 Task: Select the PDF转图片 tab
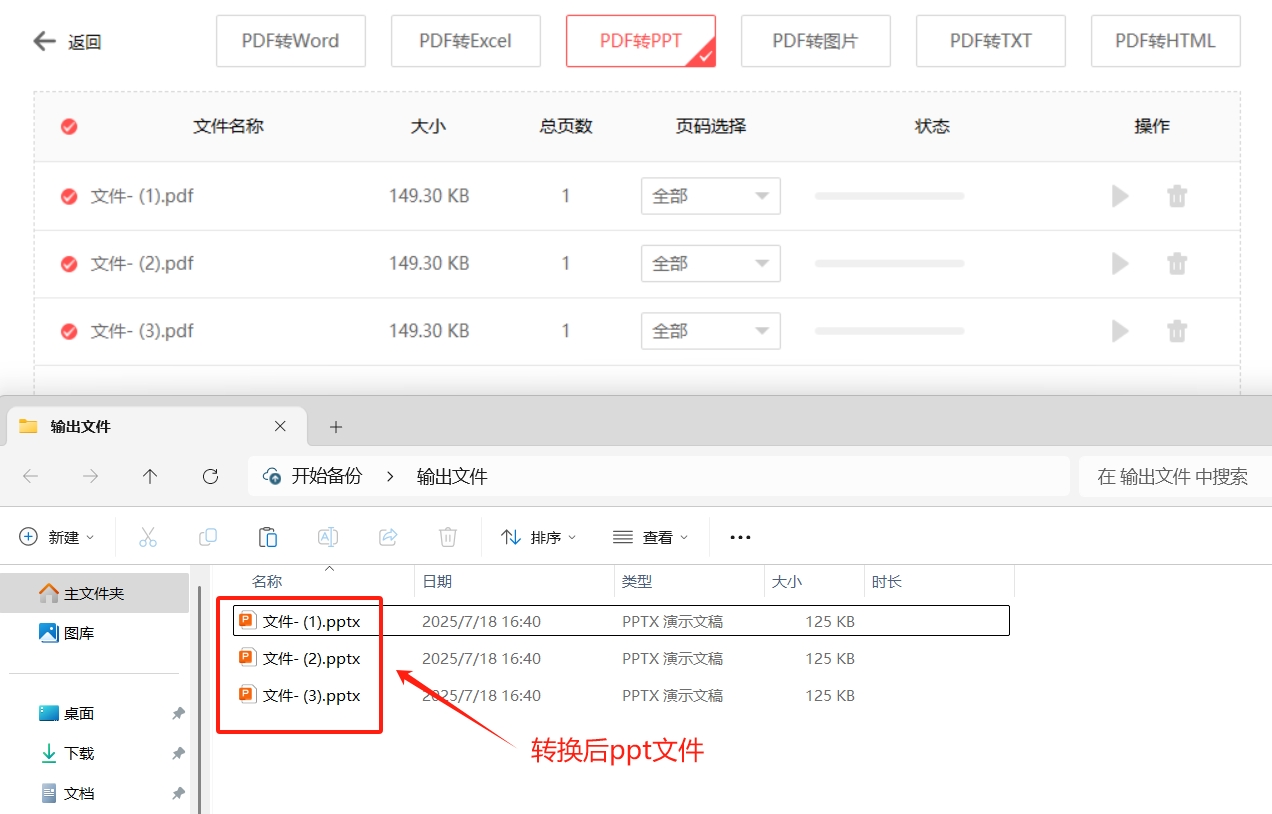point(815,40)
